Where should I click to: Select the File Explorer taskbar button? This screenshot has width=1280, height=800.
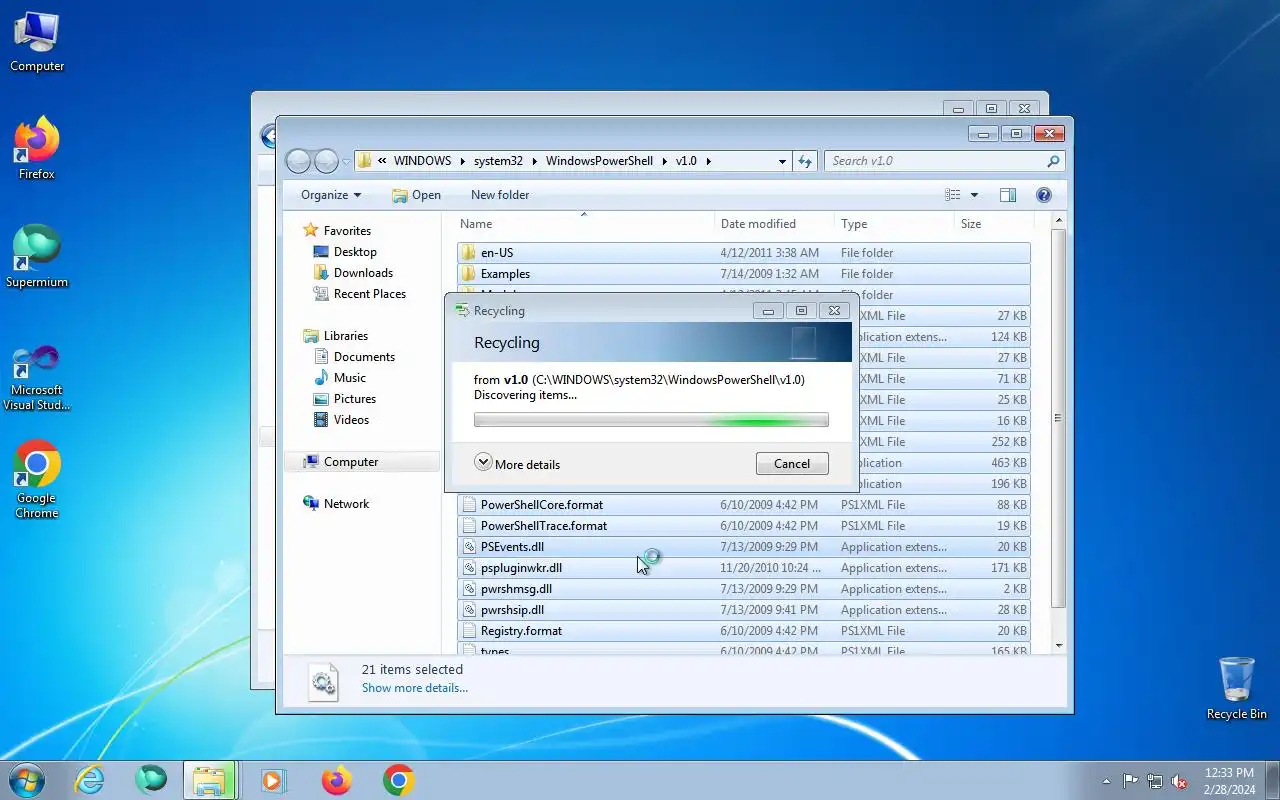(x=210, y=780)
